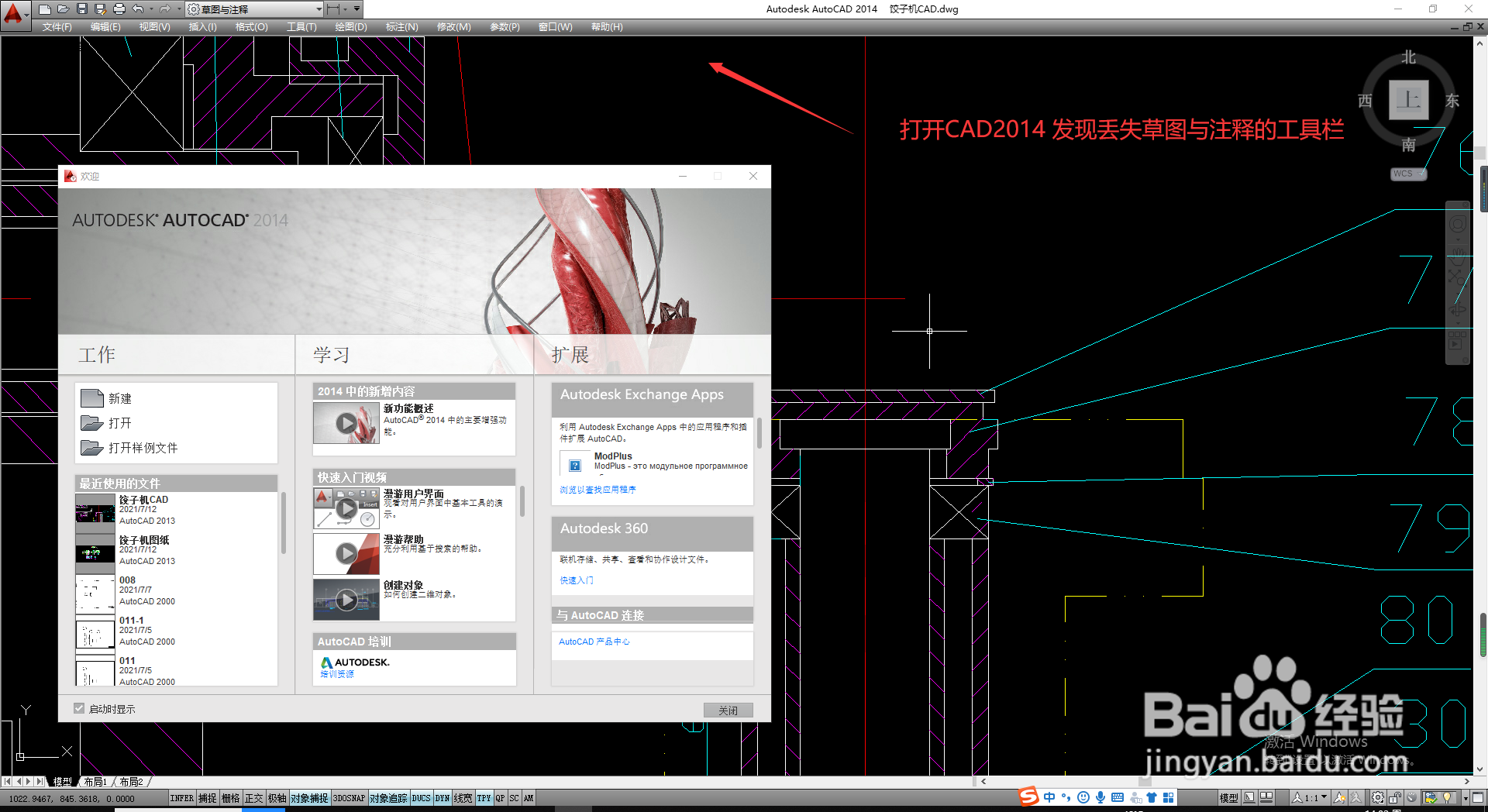
Task: Toggle INFER in status bar
Action: tap(181, 798)
